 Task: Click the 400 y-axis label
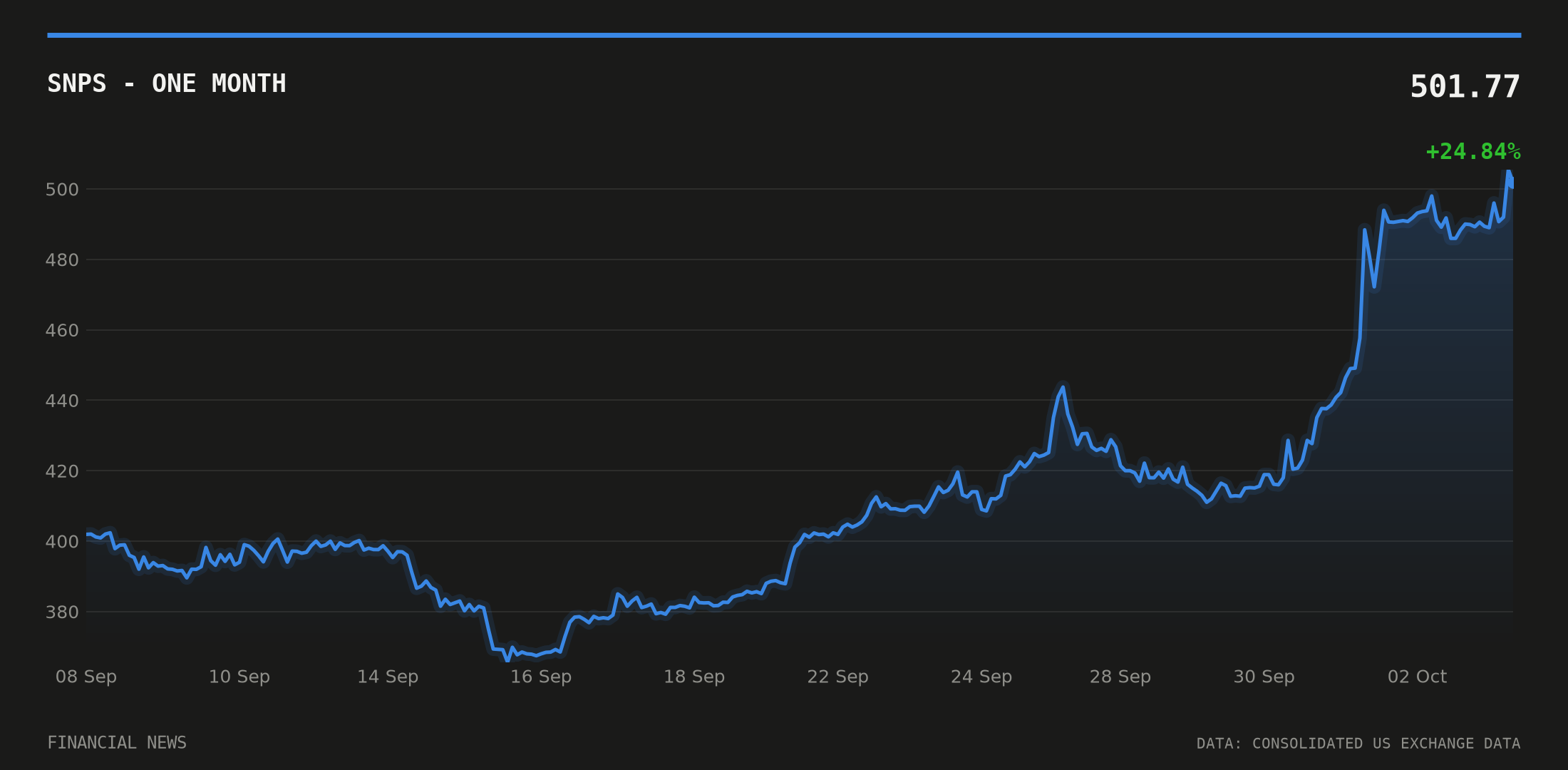[62, 542]
